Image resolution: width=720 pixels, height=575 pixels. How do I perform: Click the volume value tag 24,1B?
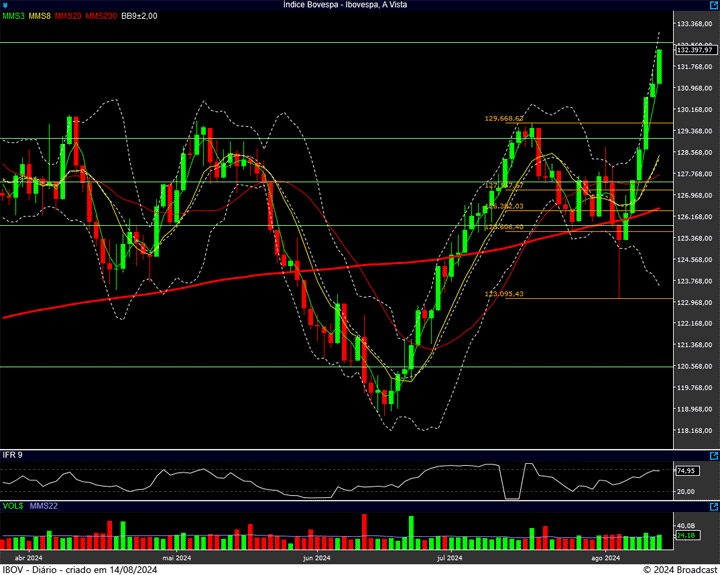point(686,536)
